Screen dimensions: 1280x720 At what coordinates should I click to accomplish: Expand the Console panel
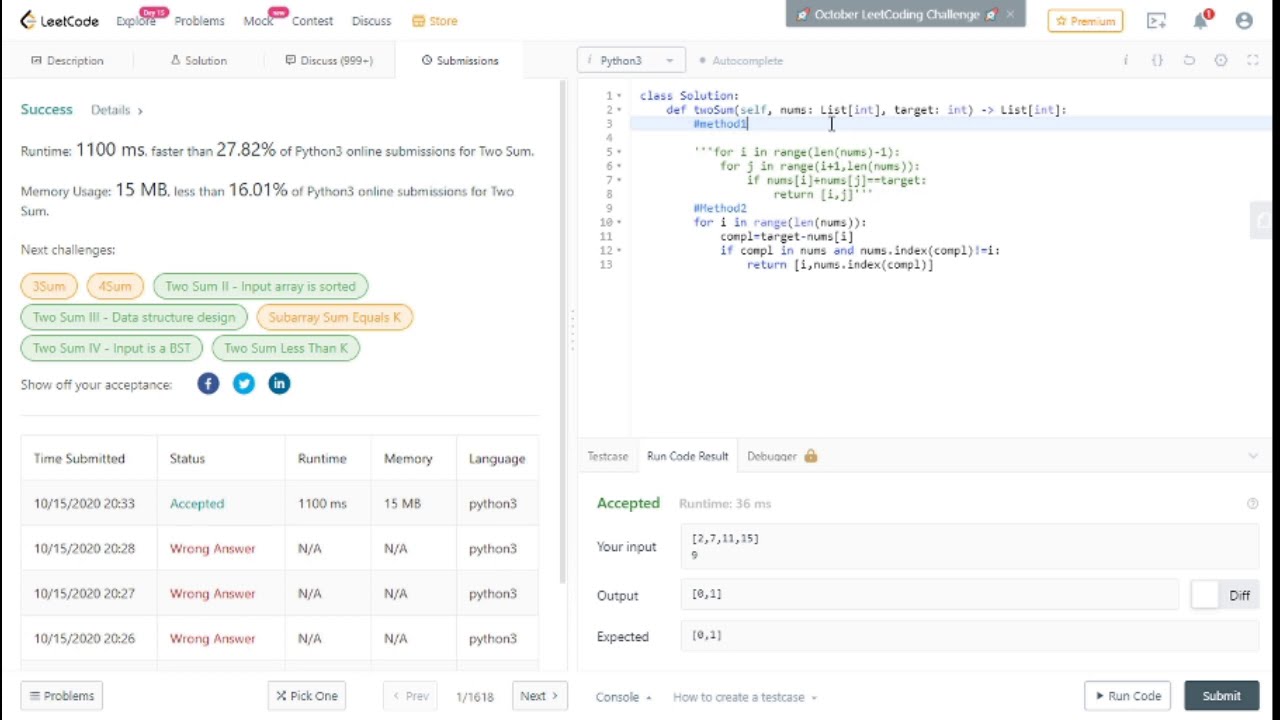[623, 697]
